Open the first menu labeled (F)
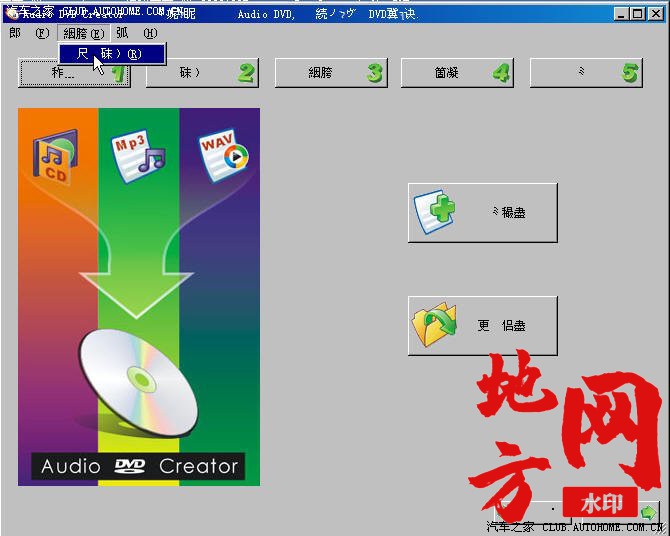The width and height of the screenshot is (670, 536). (29, 33)
